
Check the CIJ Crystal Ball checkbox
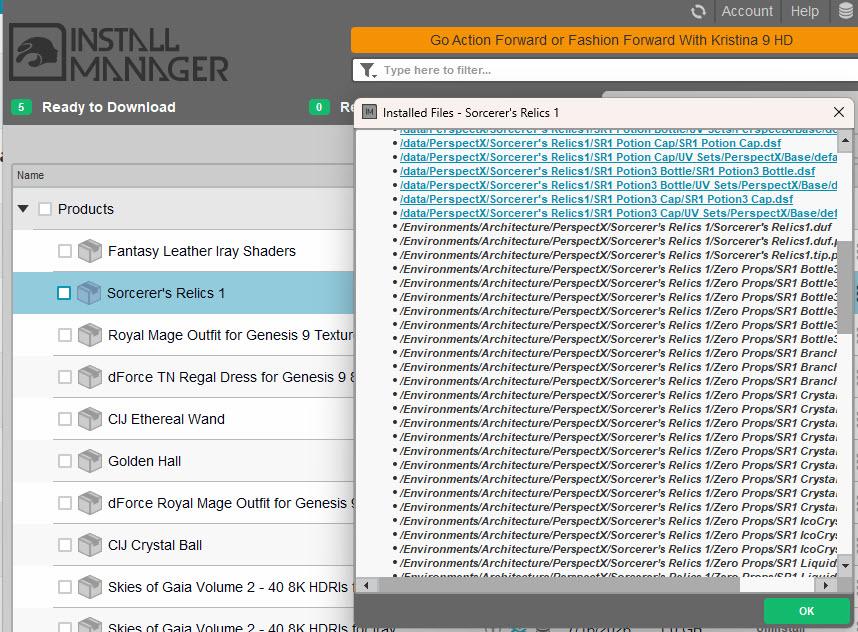tap(65, 545)
